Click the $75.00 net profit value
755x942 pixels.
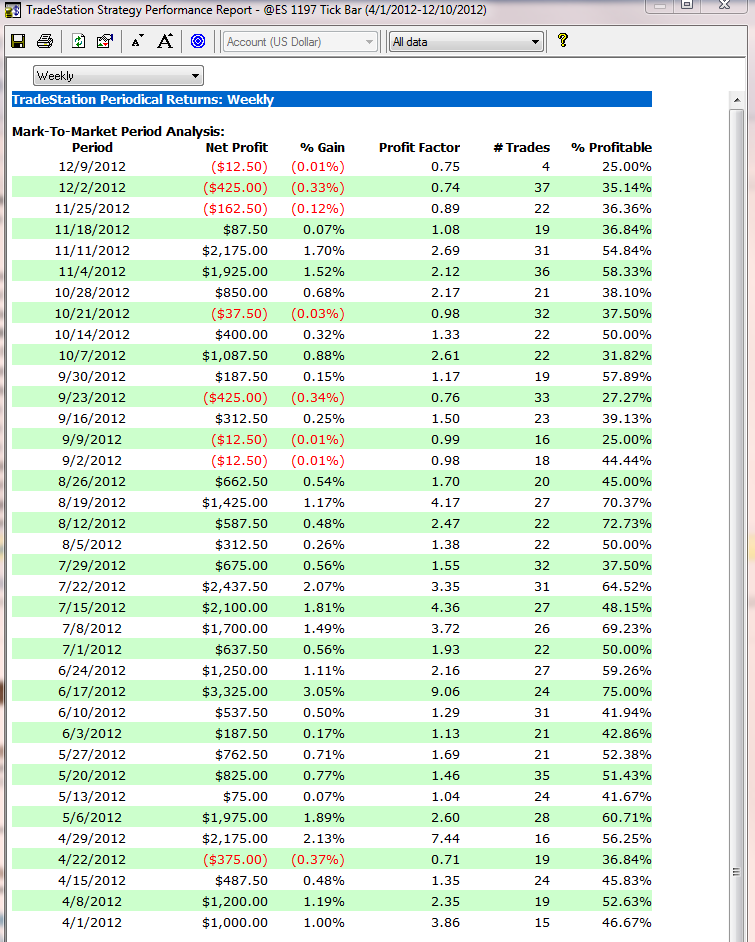245,798
